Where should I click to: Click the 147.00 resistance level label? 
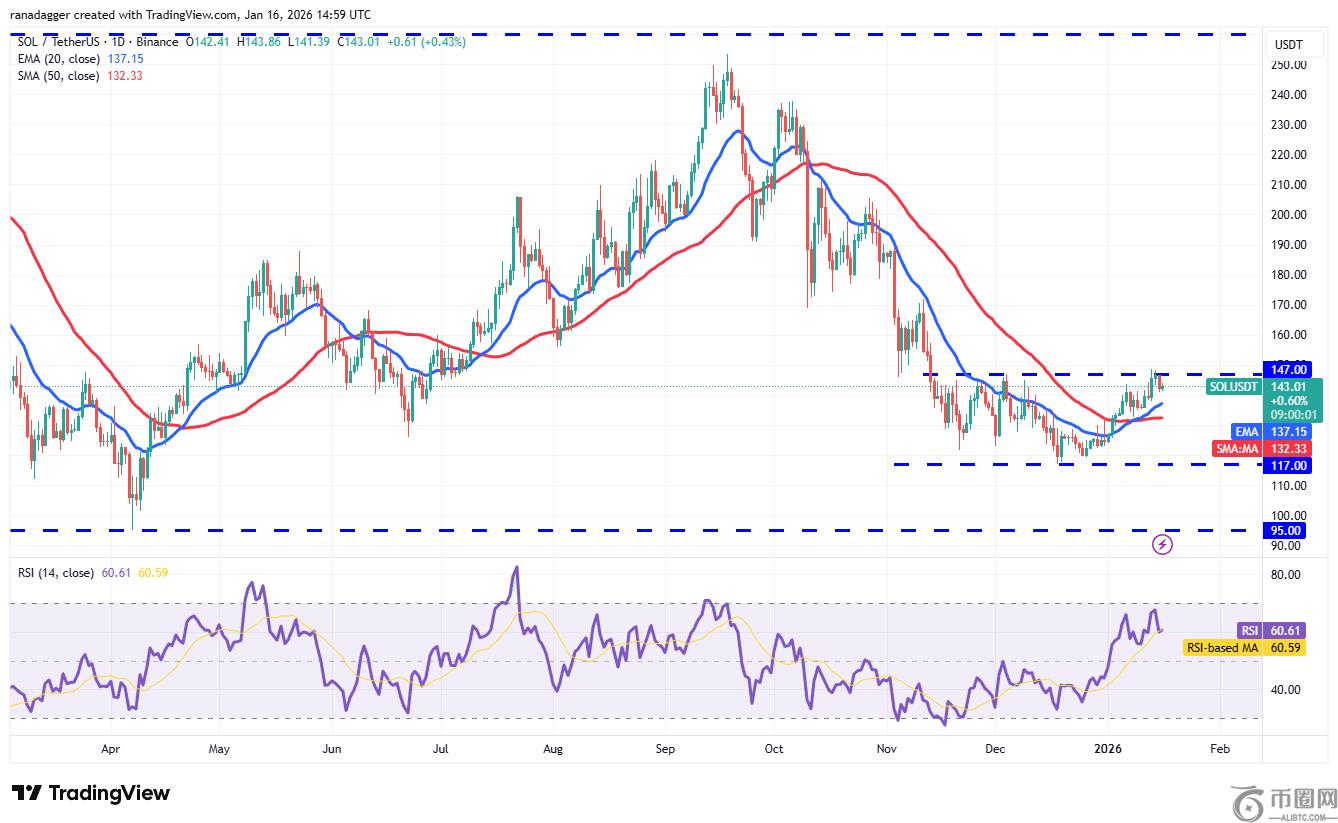tap(1288, 369)
